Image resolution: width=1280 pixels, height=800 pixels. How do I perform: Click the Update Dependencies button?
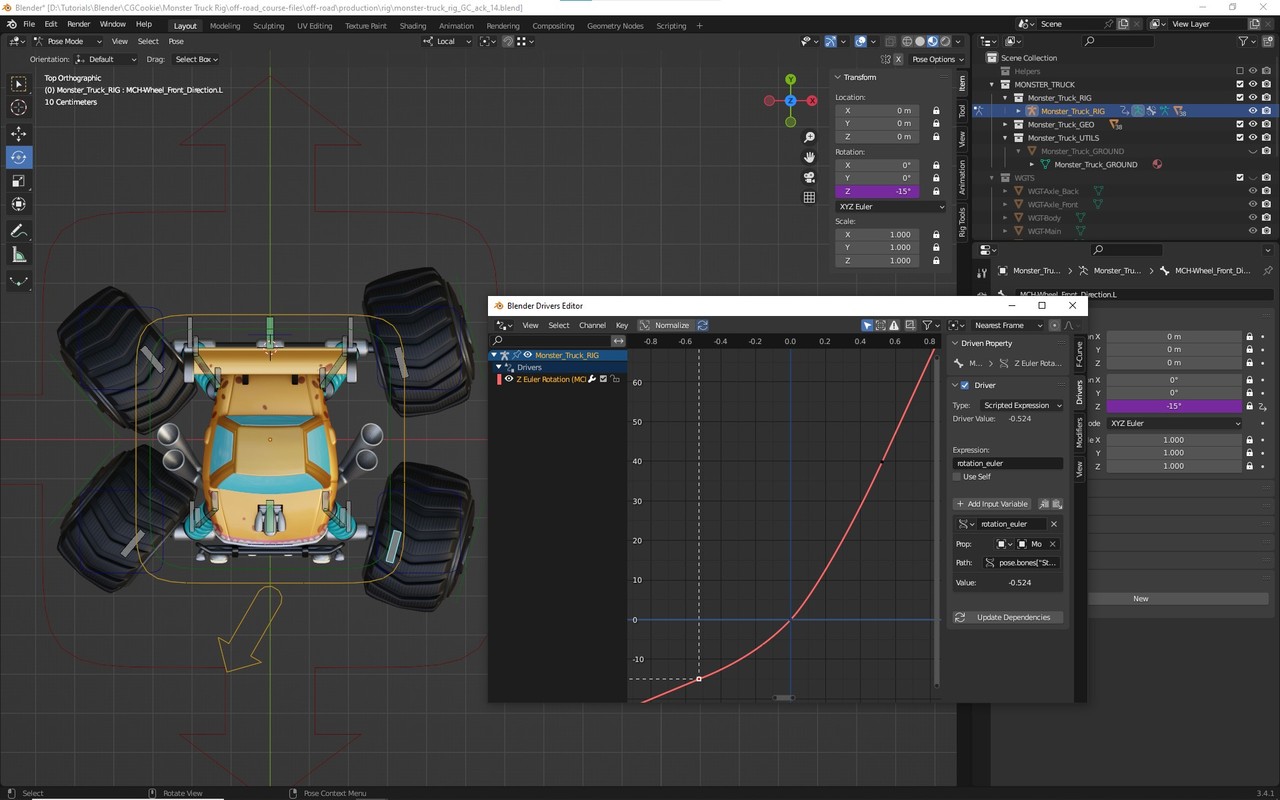[x=1006, y=617]
